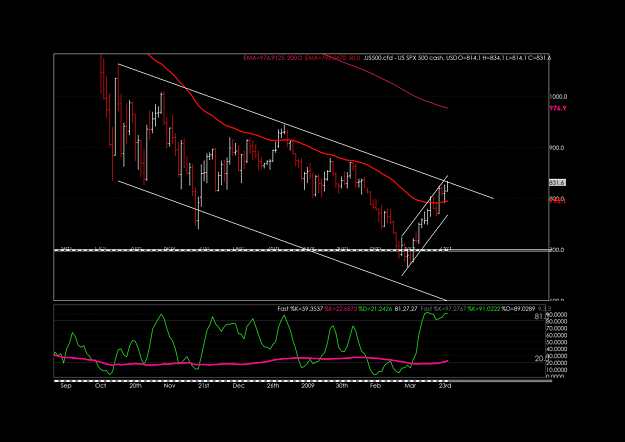Click the 900.0 price axis label
This screenshot has height=442, width=625.
click(558, 147)
